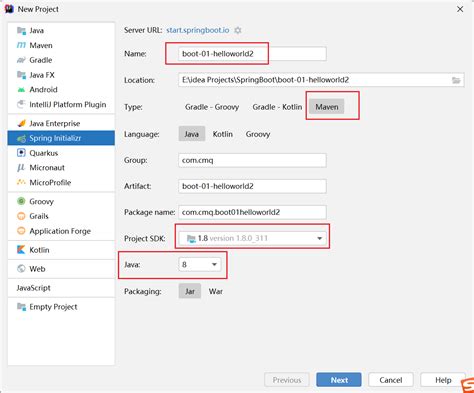Viewport: 474px width, 393px height.
Task: Select Gradle - Kotlin project type
Action: [x=277, y=107]
